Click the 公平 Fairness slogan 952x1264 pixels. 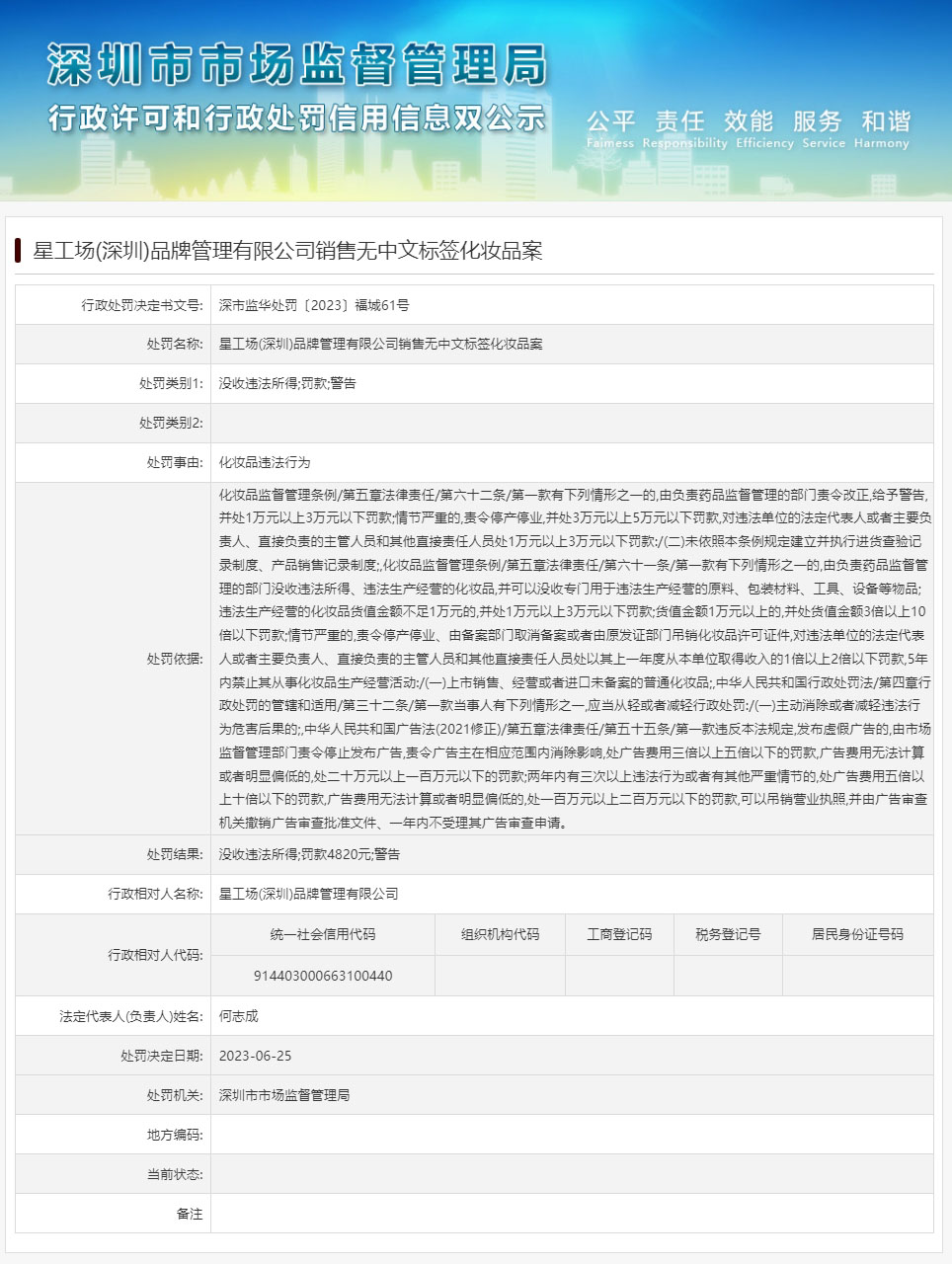click(610, 128)
